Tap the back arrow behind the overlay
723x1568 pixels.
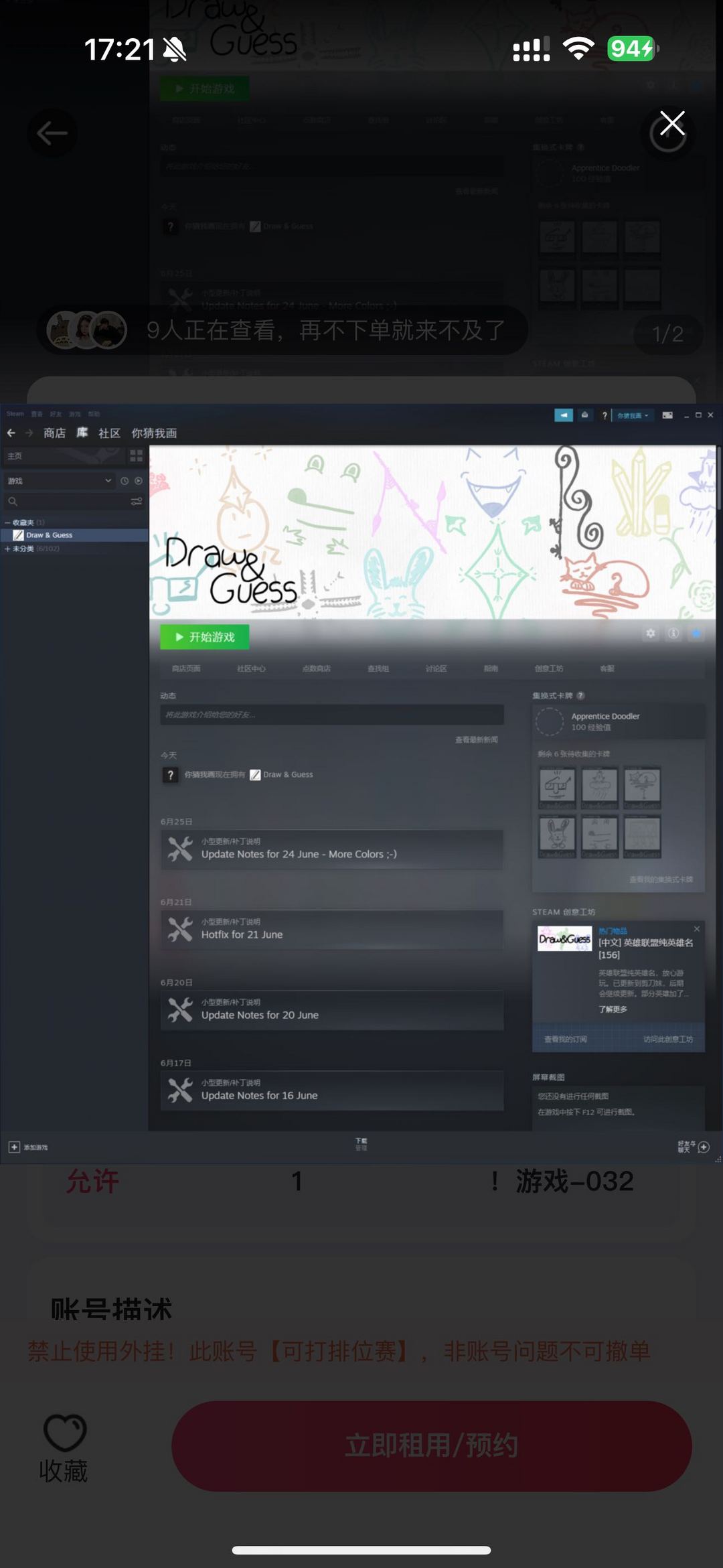click(x=52, y=133)
